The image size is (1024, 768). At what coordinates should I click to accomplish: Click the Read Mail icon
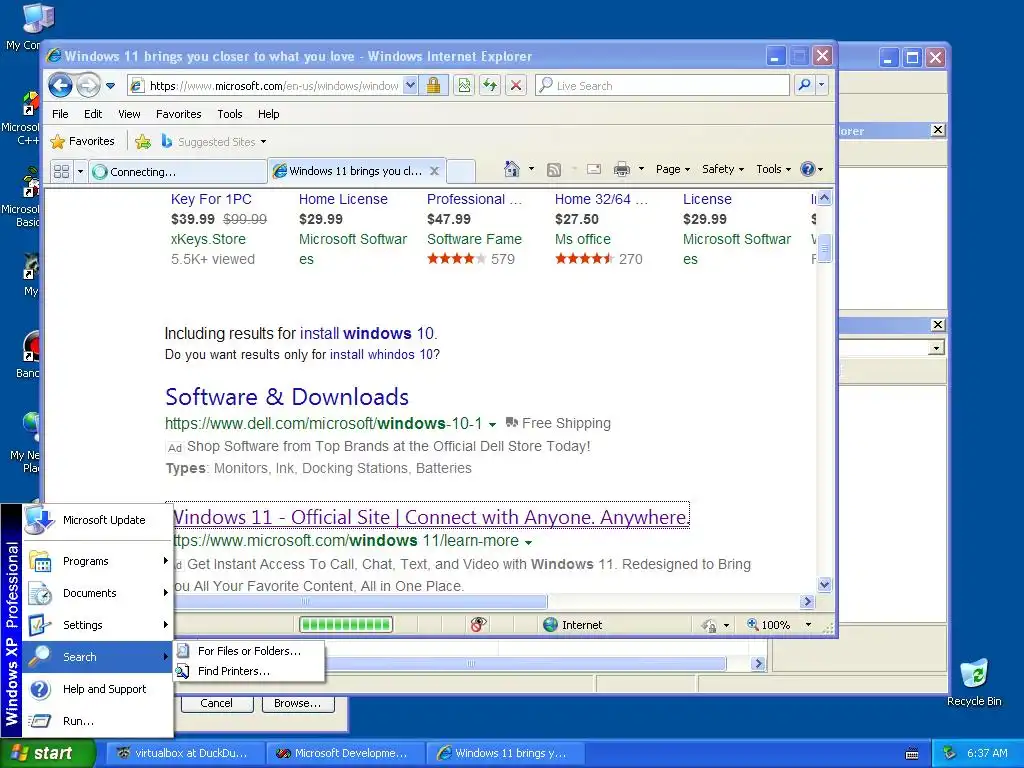594,169
